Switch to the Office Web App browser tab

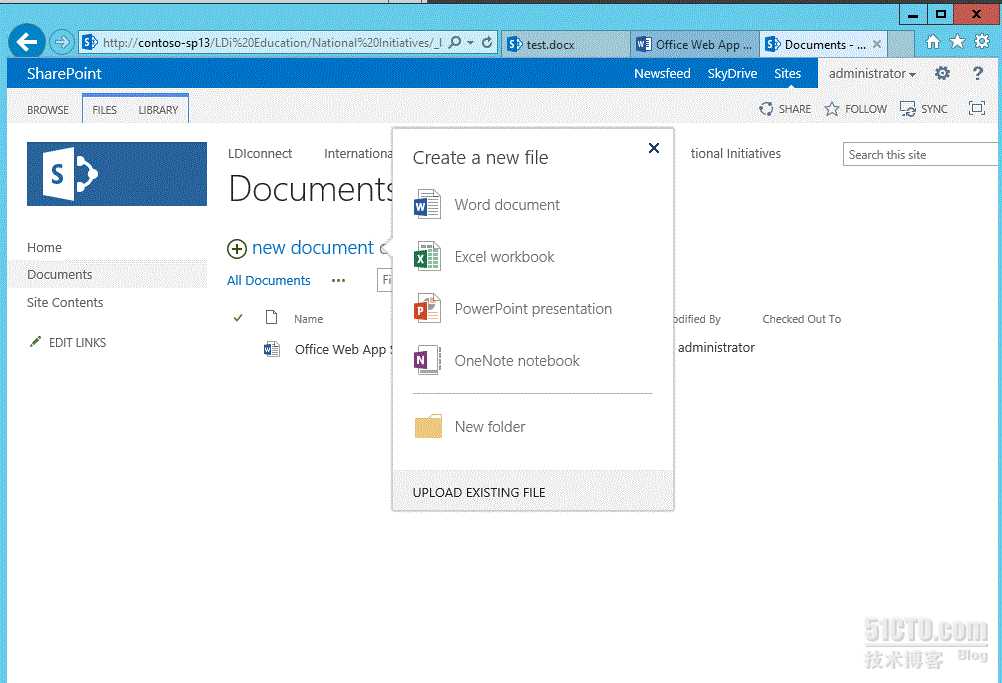695,44
